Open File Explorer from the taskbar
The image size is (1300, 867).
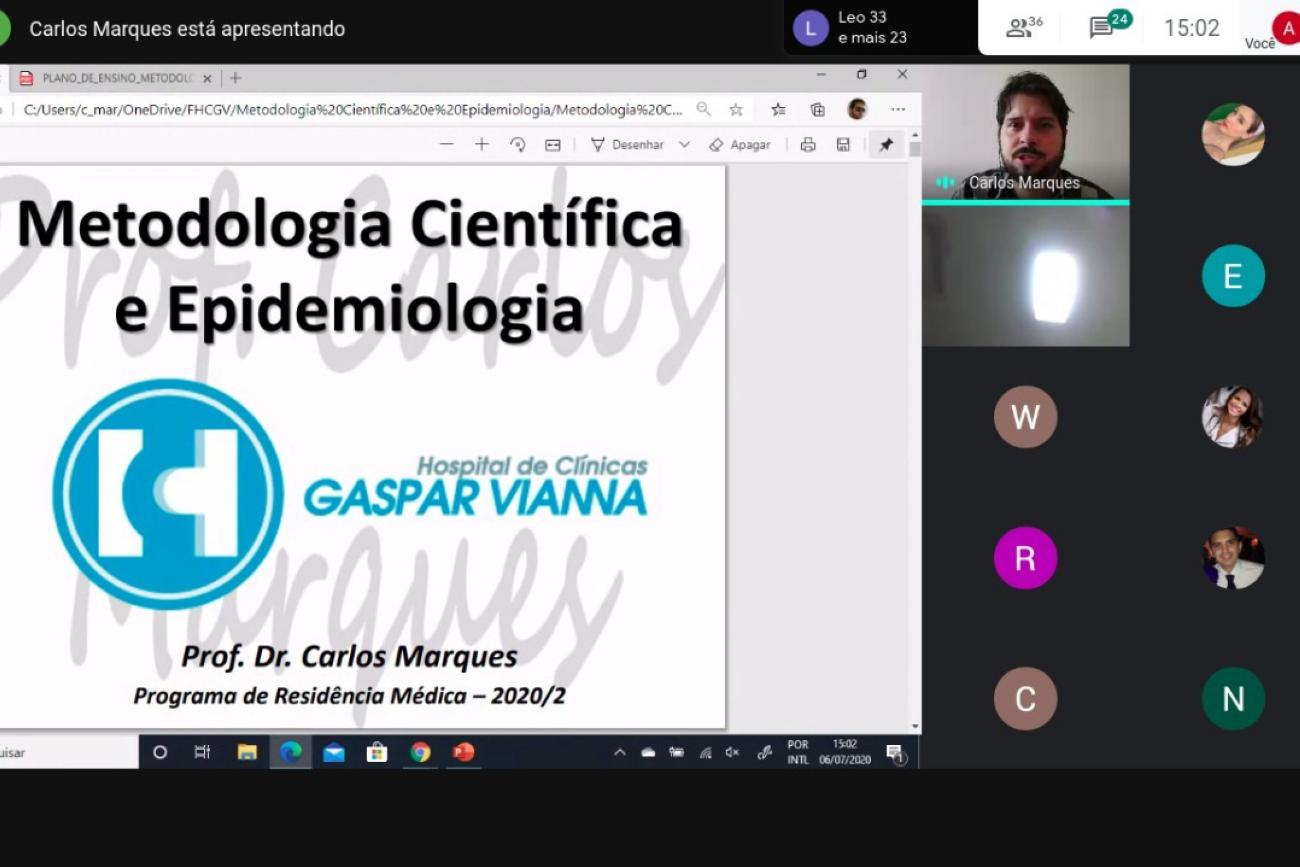247,752
